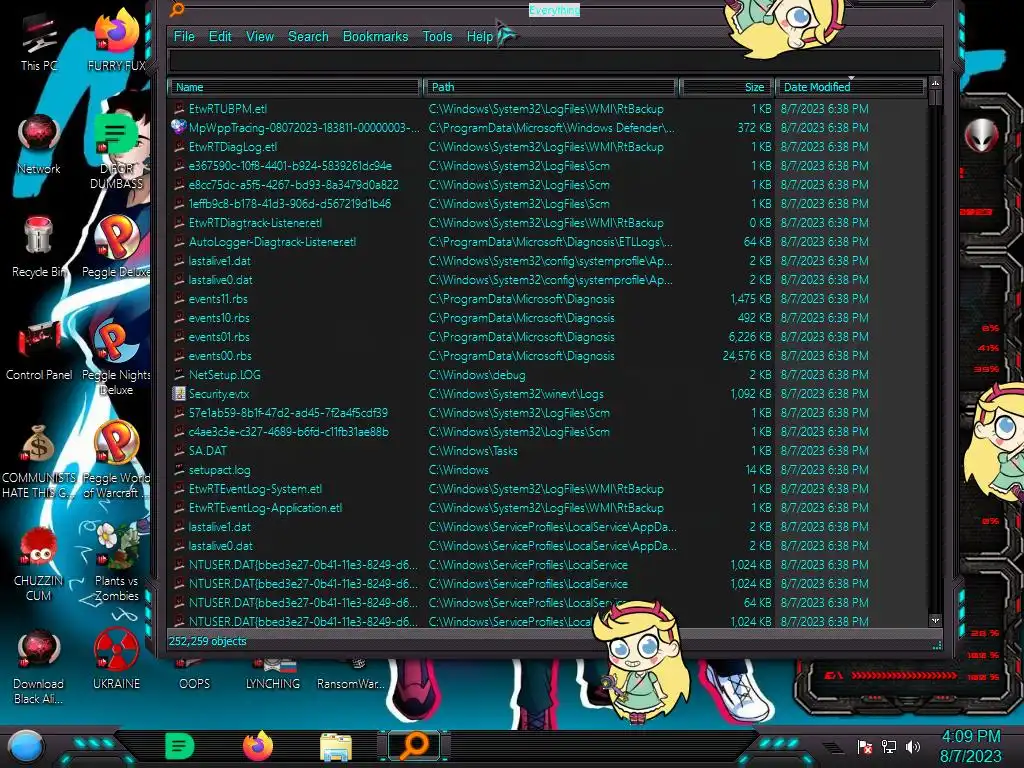This screenshot has height=768, width=1024.
Task: Sort results by Name column header
Action: coord(294,87)
